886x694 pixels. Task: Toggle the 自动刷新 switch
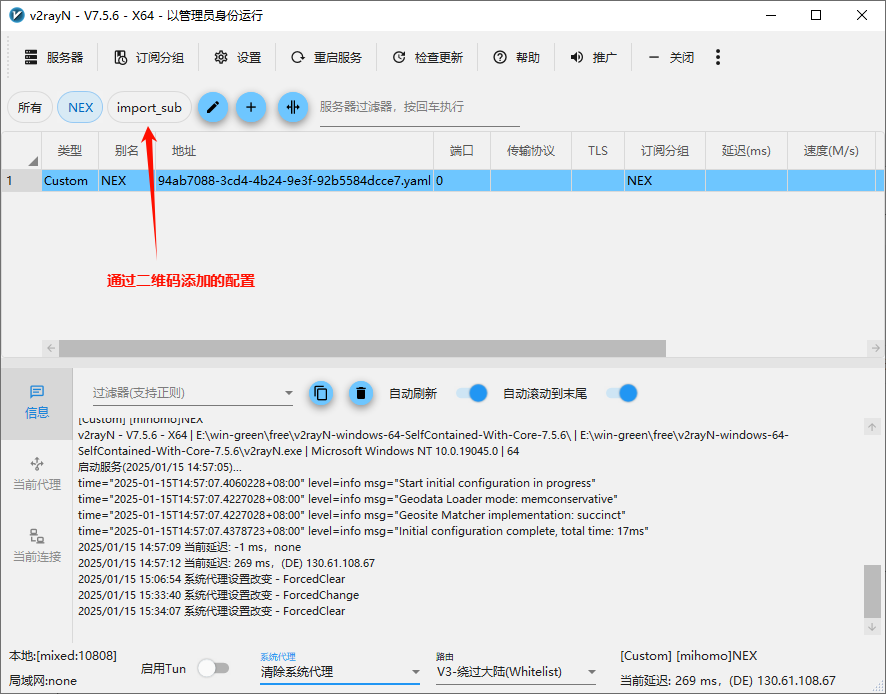pyautogui.click(x=471, y=393)
